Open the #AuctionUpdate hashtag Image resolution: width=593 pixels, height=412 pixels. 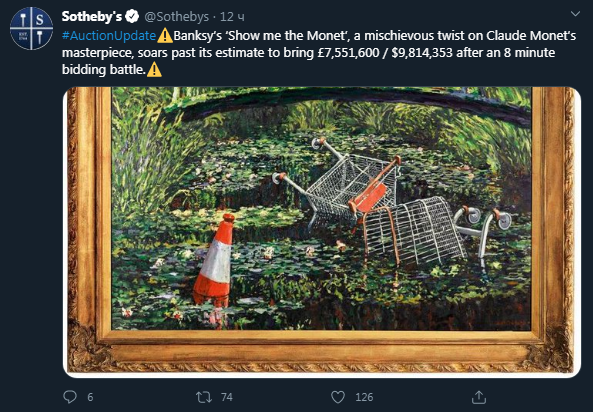pos(109,36)
